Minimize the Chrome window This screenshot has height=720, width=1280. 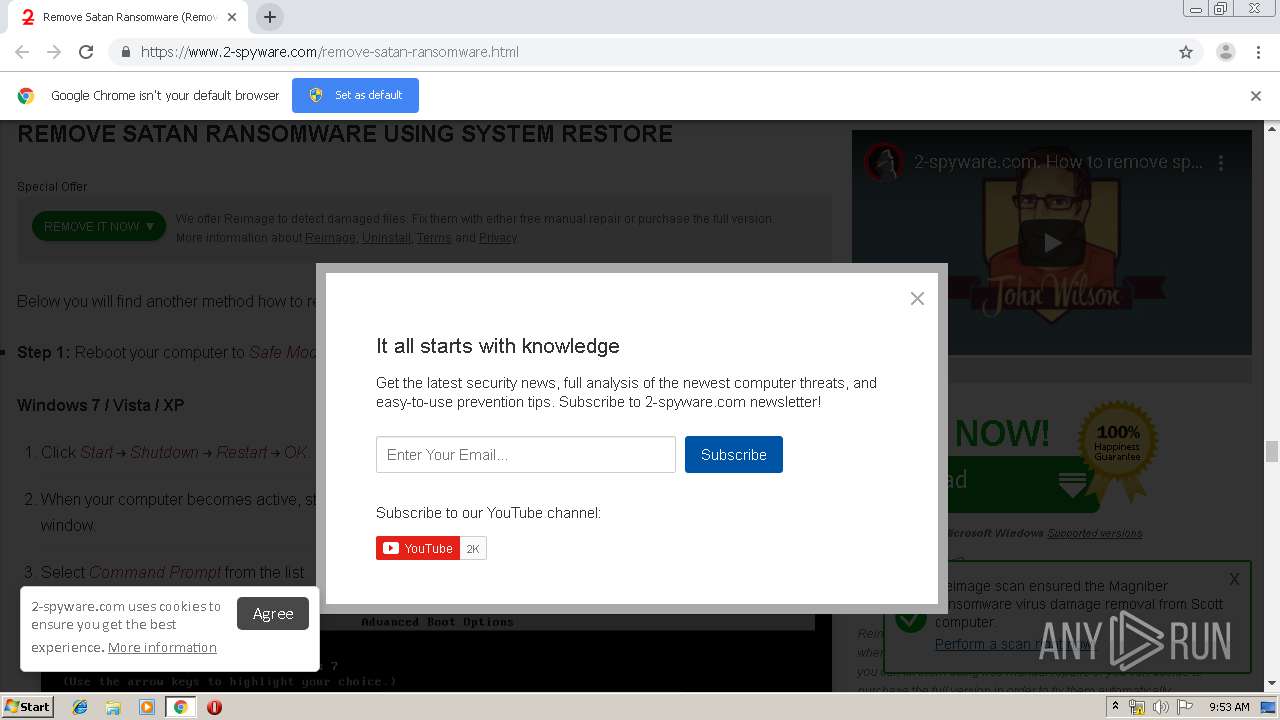[1196, 9]
